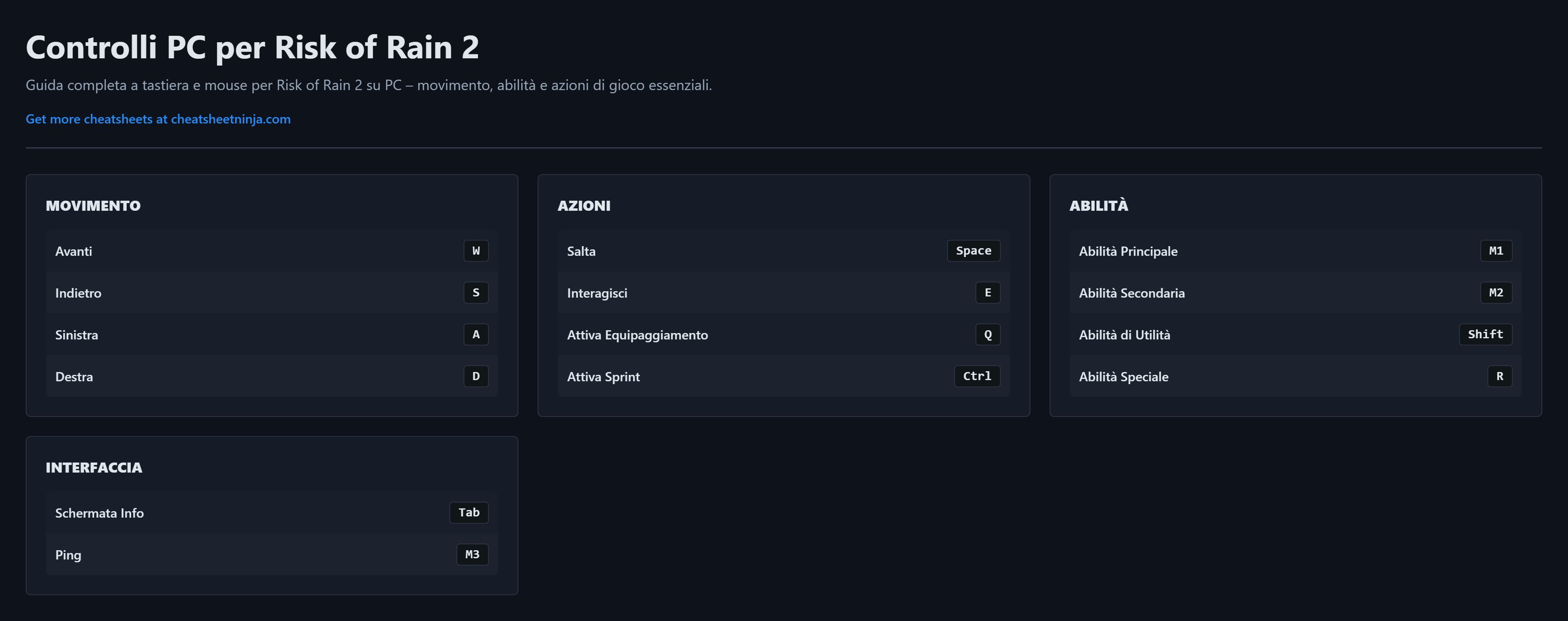Click the M3 badge for Ping
1568x621 pixels.
(472, 555)
